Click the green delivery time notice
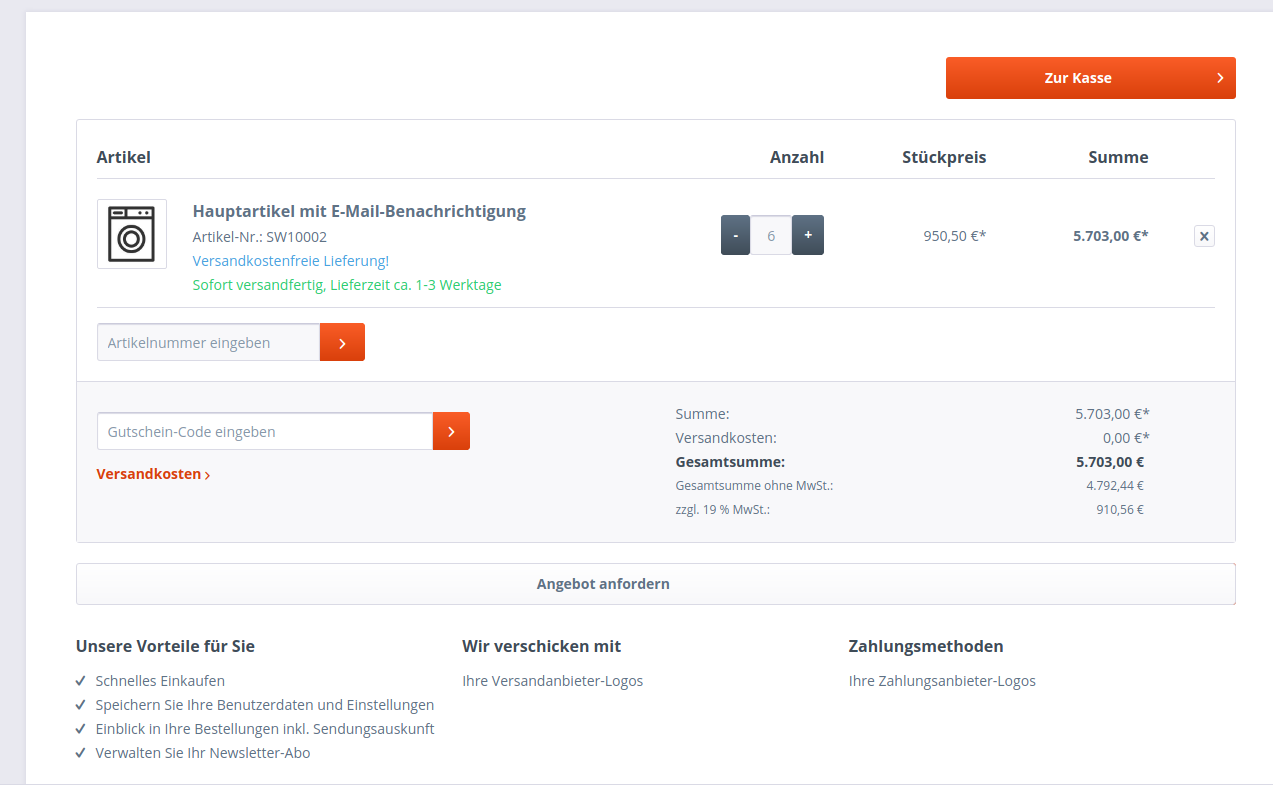 pyautogui.click(x=346, y=285)
